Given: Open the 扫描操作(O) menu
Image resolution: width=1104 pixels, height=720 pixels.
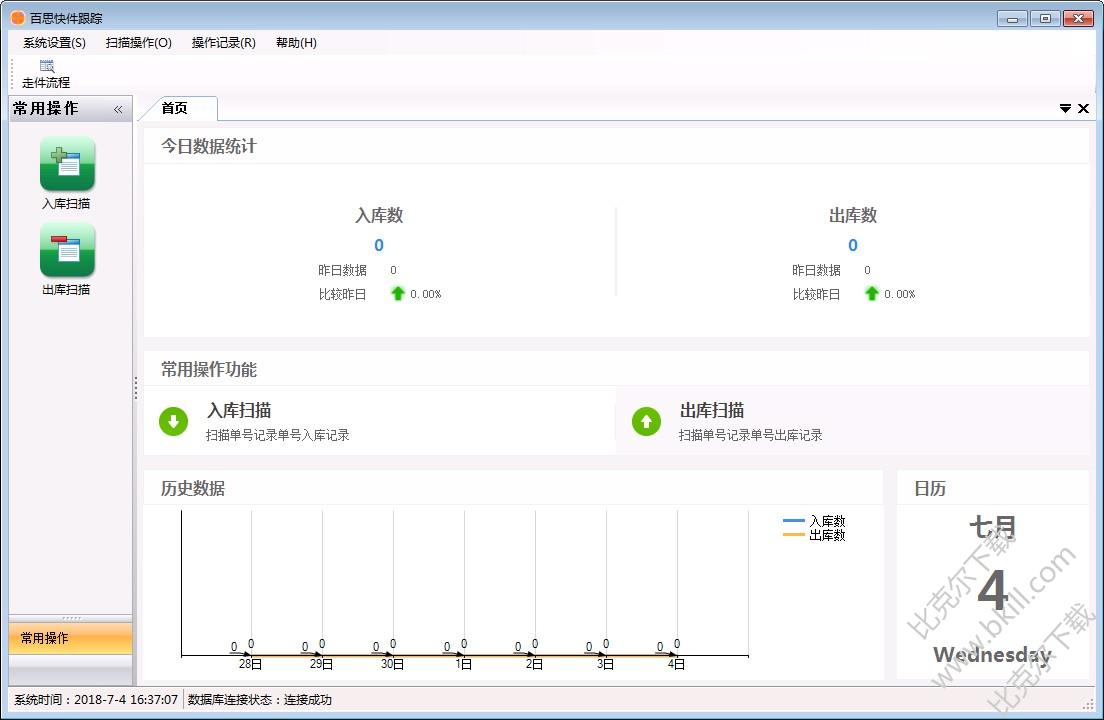Looking at the screenshot, I should (140, 43).
